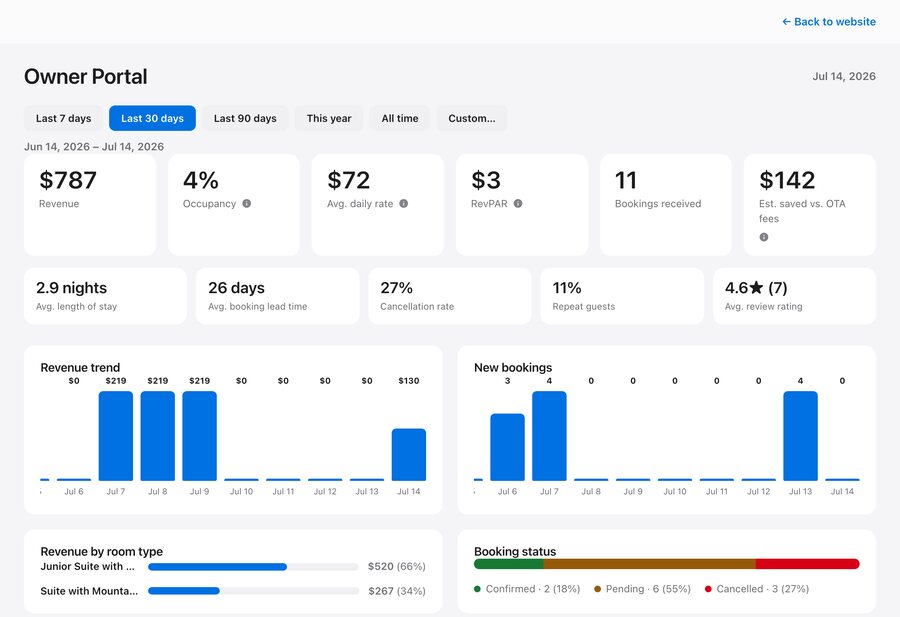This screenshot has width=900, height=617.
Task: Click the green Confirmed legend dot
Action: coord(478,589)
